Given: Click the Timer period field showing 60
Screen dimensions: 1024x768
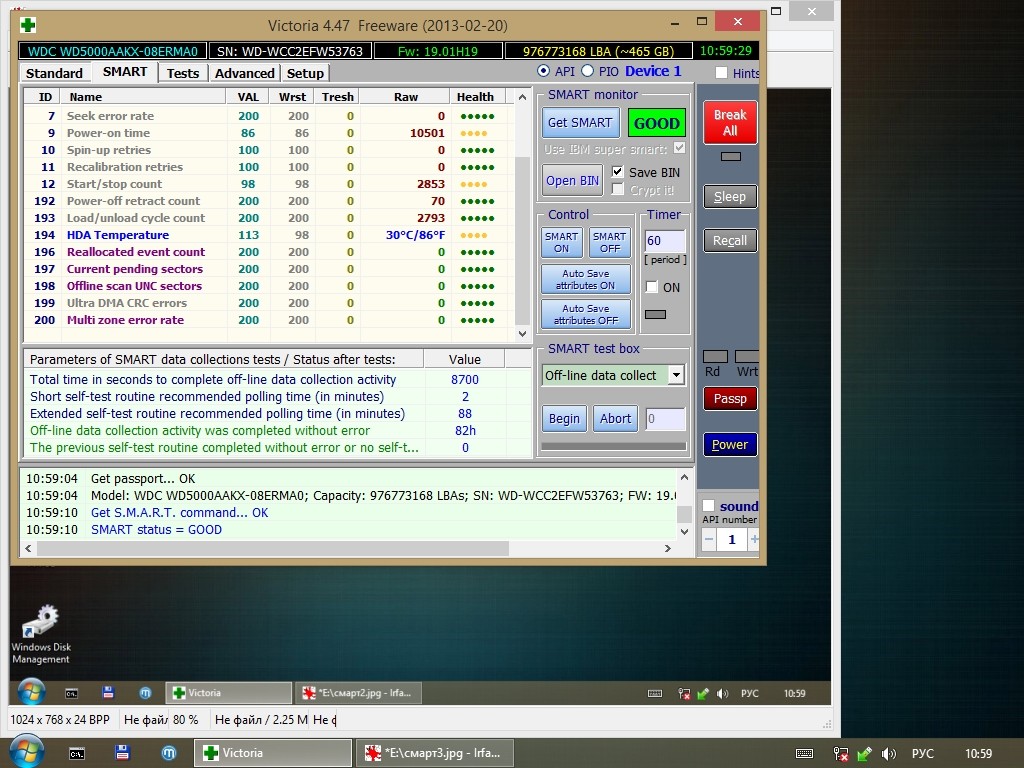Looking at the screenshot, I should point(664,240).
